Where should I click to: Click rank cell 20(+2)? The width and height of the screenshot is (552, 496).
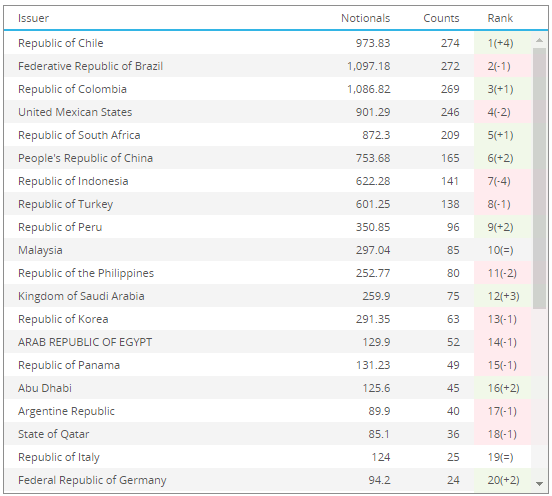click(503, 480)
